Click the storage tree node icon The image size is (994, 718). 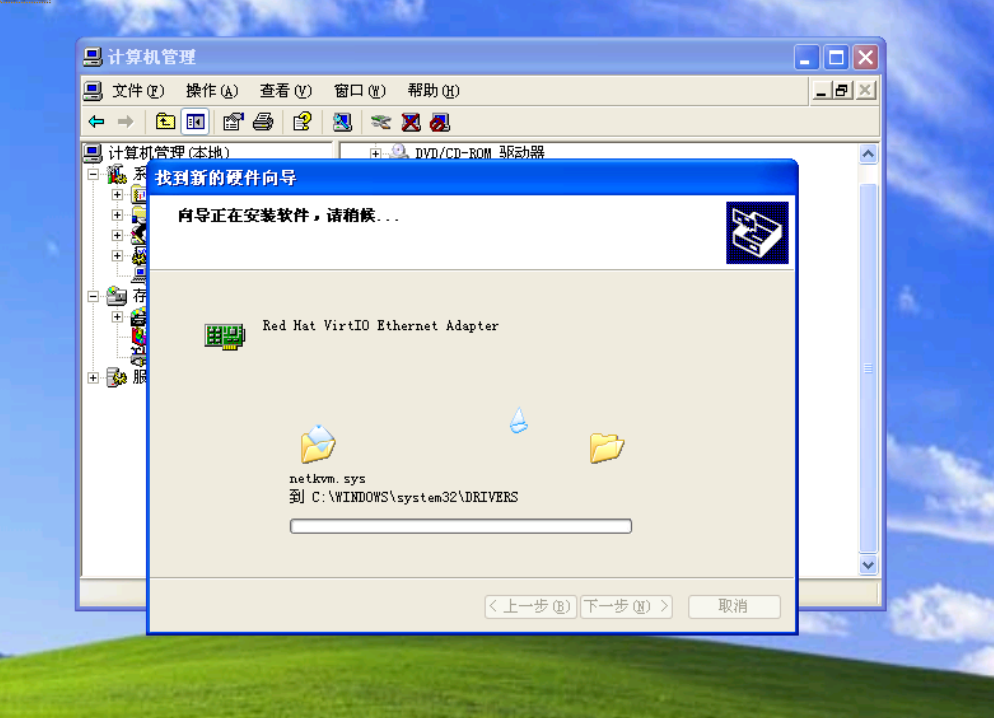pos(117,296)
